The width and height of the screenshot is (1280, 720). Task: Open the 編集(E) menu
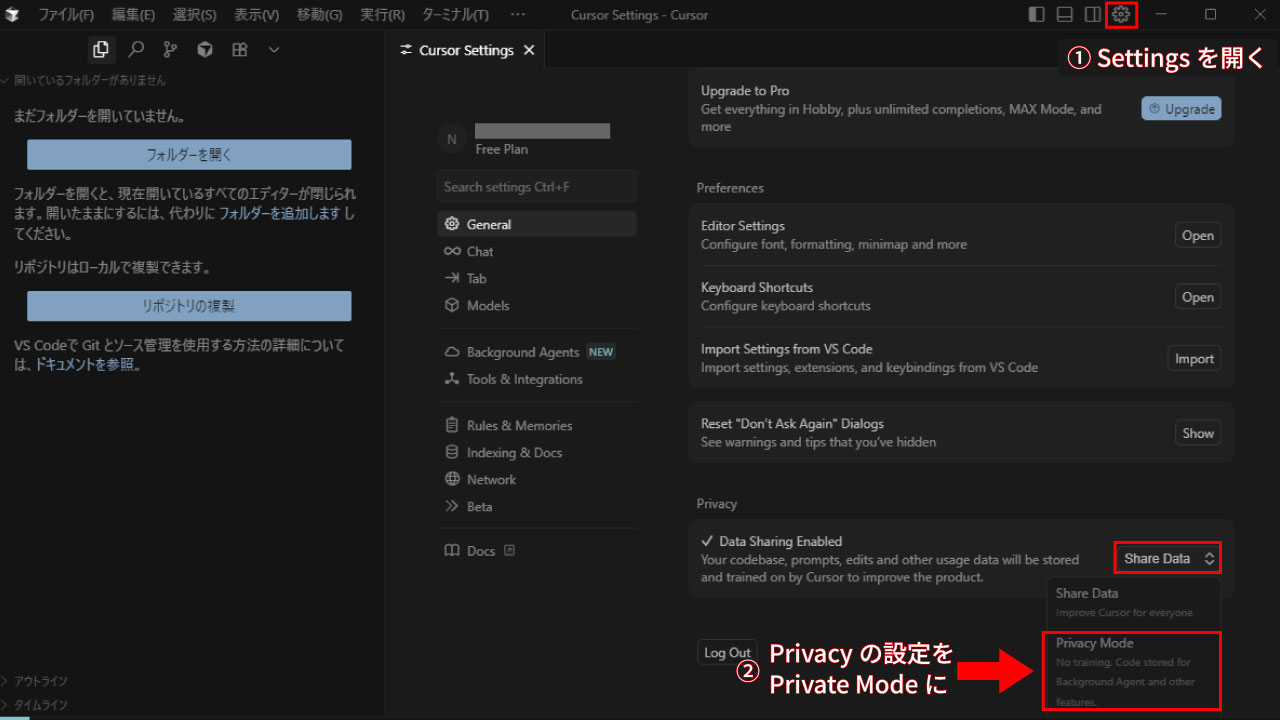click(133, 15)
